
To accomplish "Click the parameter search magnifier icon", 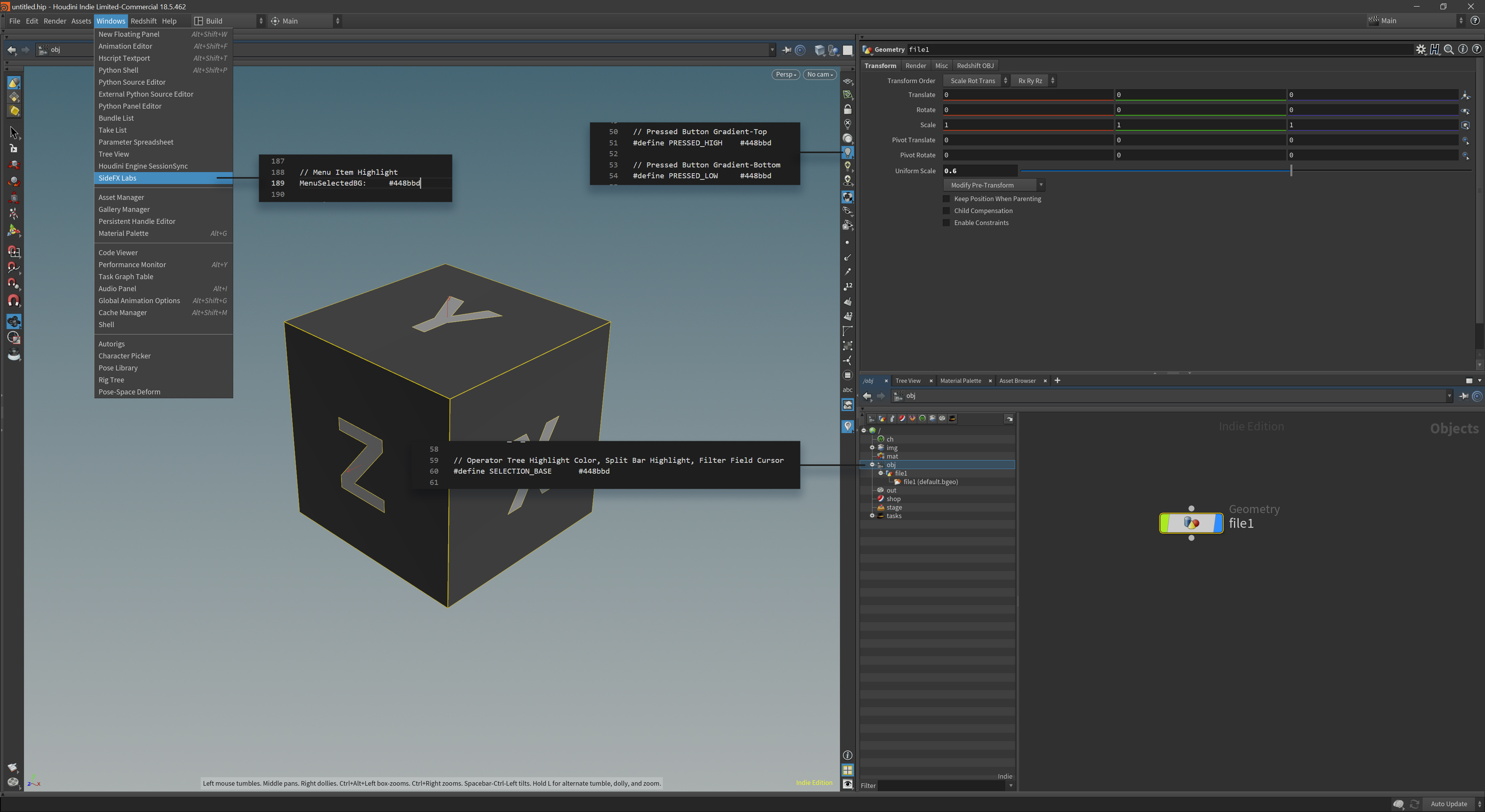I will coord(1449,49).
